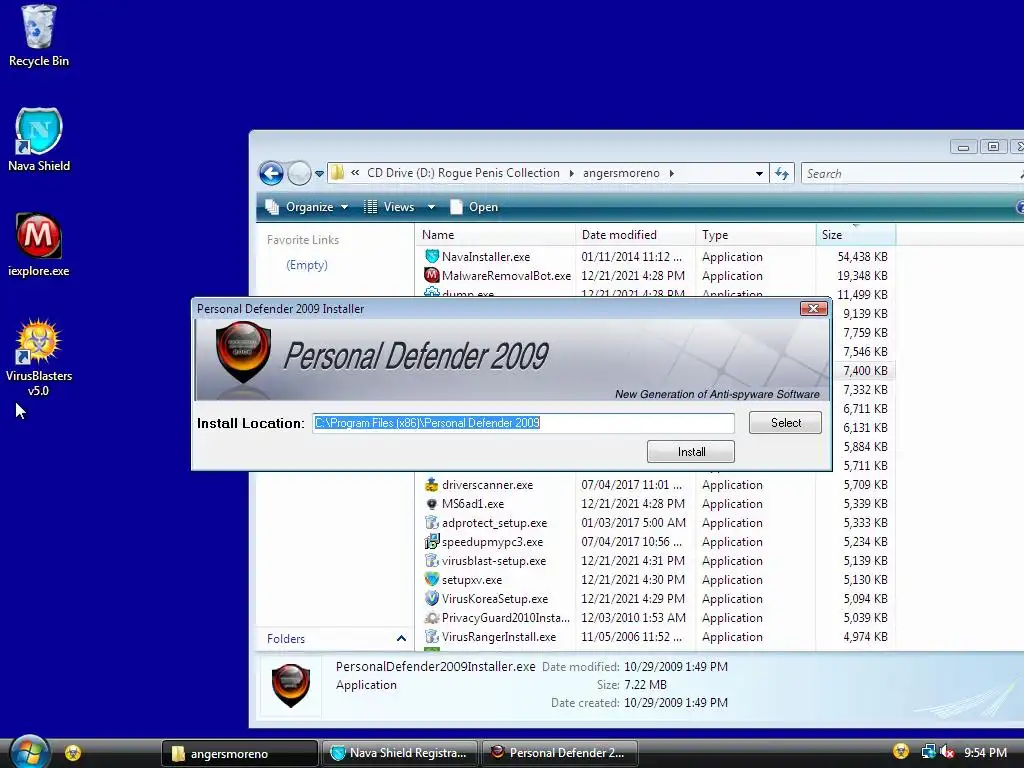The height and width of the screenshot is (768, 1024).
Task: Sort by the Size column header
Action: pos(856,234)
